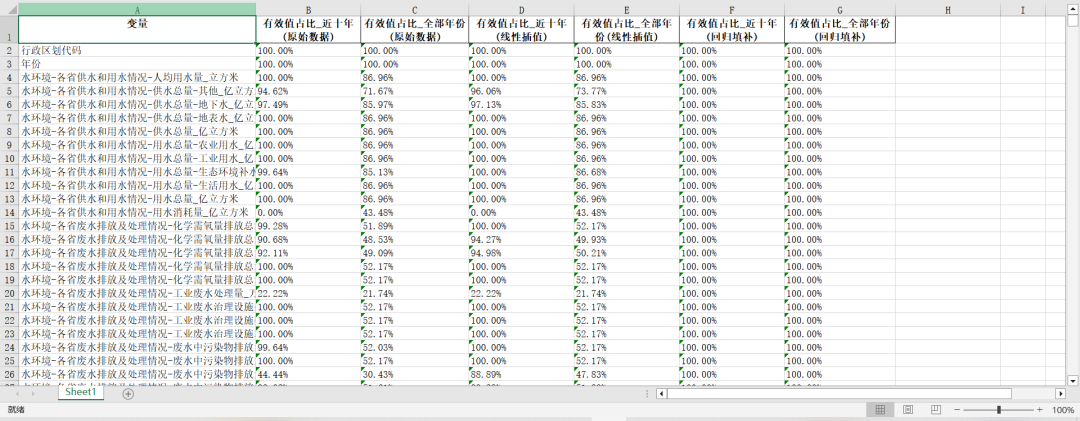The image size is (1080, 421).
Task: Select column B header
Action: click(x=308, y=9)
